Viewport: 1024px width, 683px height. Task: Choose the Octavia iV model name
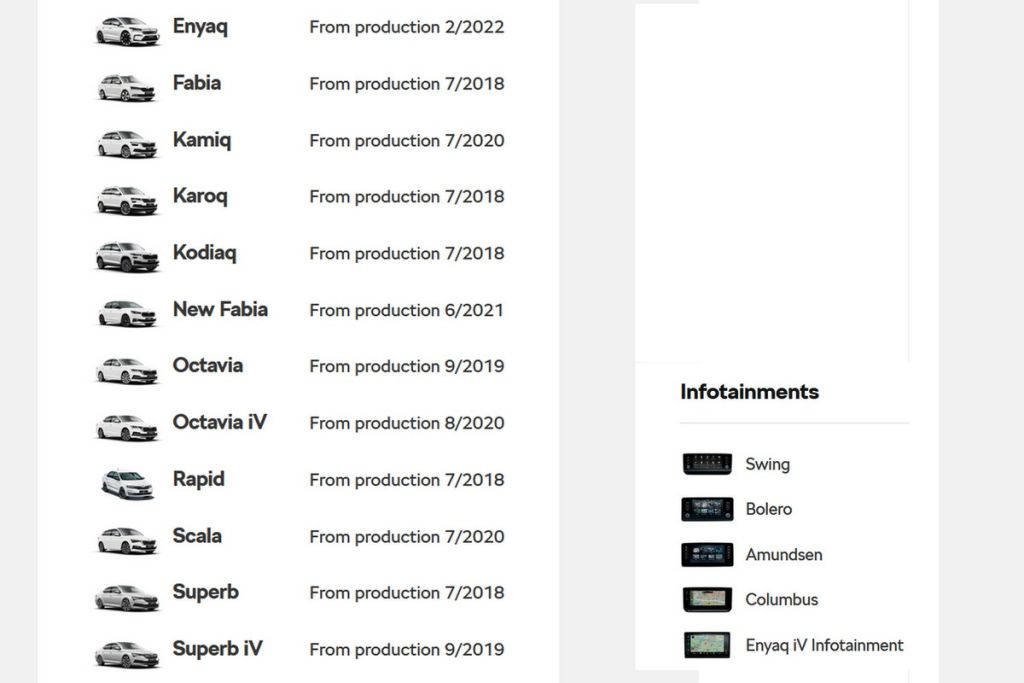coord(220,422)
